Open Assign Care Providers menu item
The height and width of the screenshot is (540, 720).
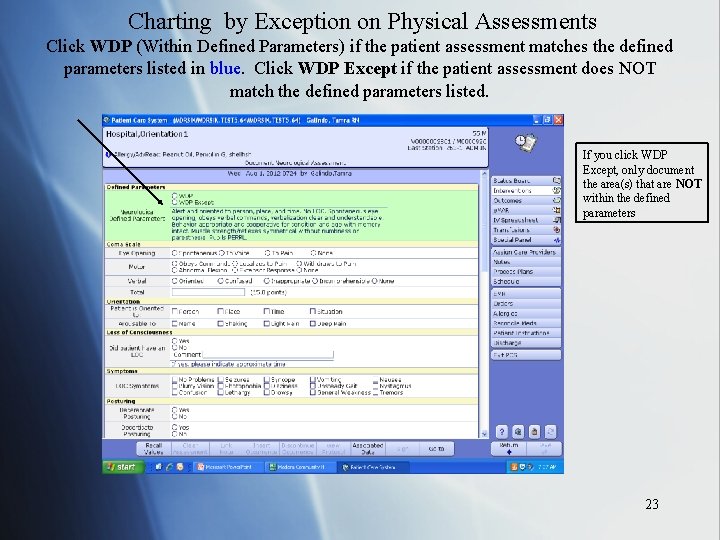526,252
